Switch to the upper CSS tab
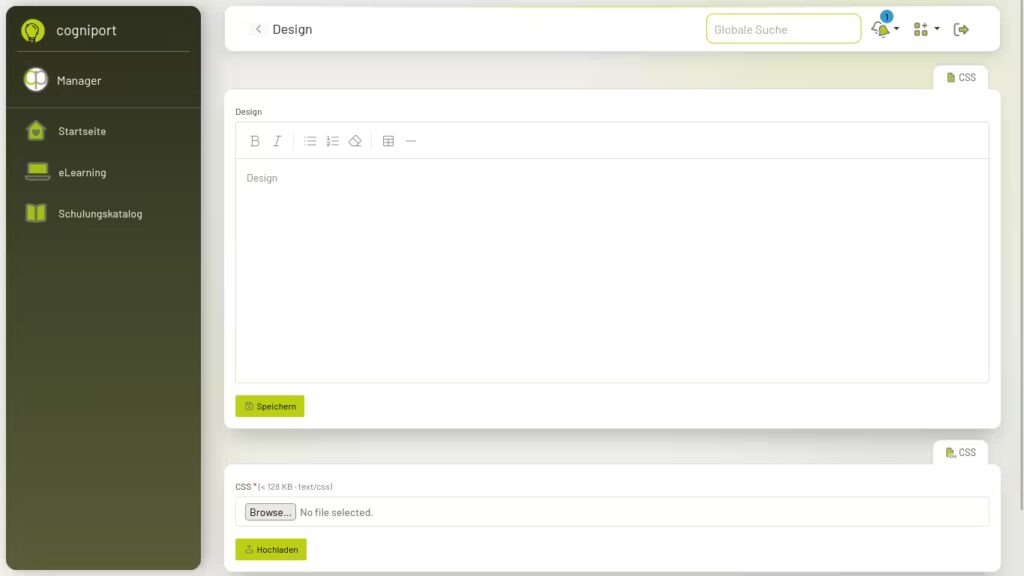Viewport: 1024px width, 576px height. tap(961, 77)
